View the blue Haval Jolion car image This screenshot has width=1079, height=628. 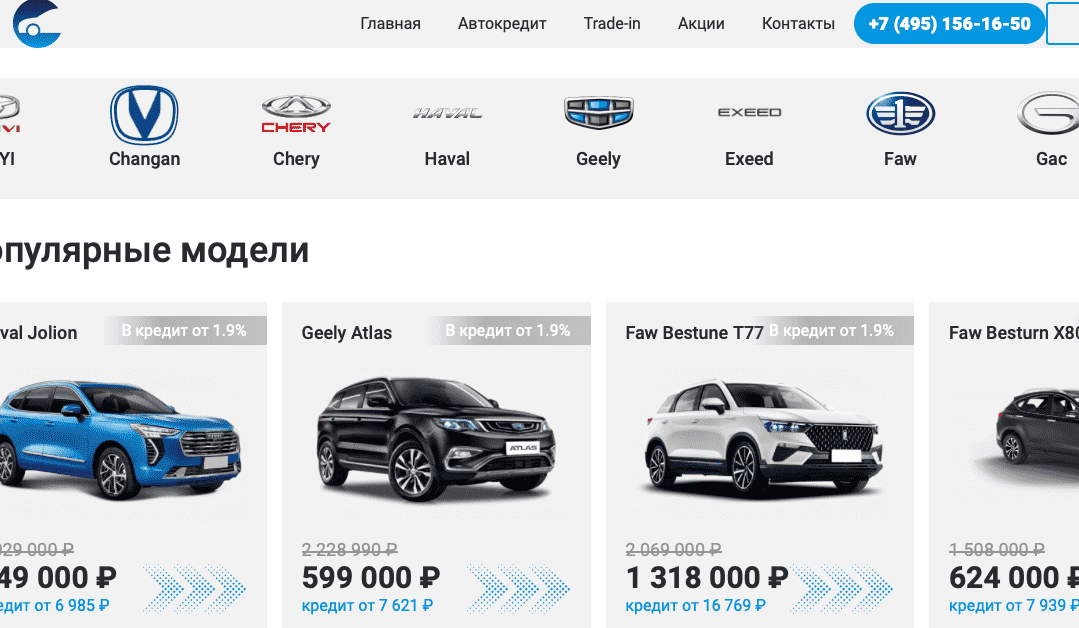pyautogui.click(x=118, y=439)
